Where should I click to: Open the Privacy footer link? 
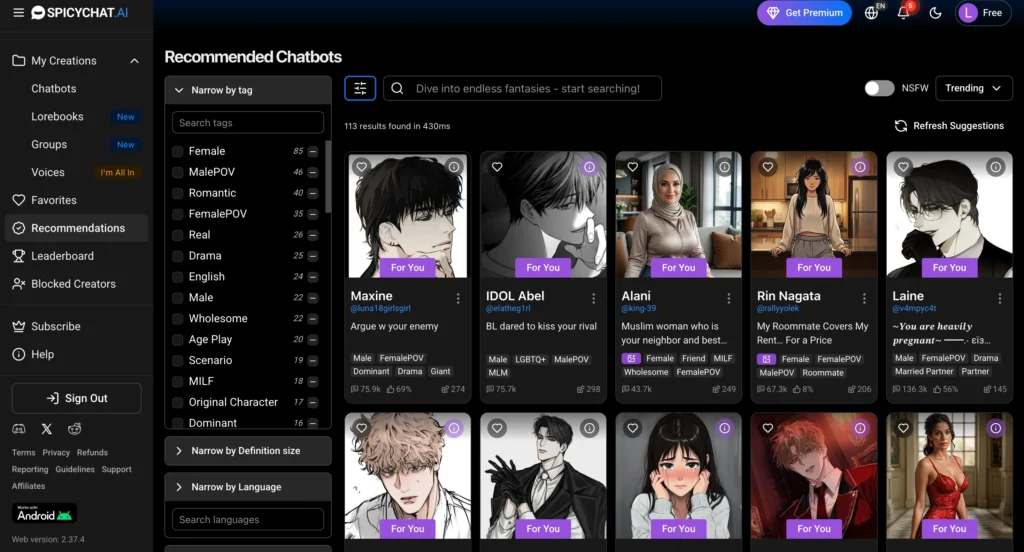[x=56, y=453]
